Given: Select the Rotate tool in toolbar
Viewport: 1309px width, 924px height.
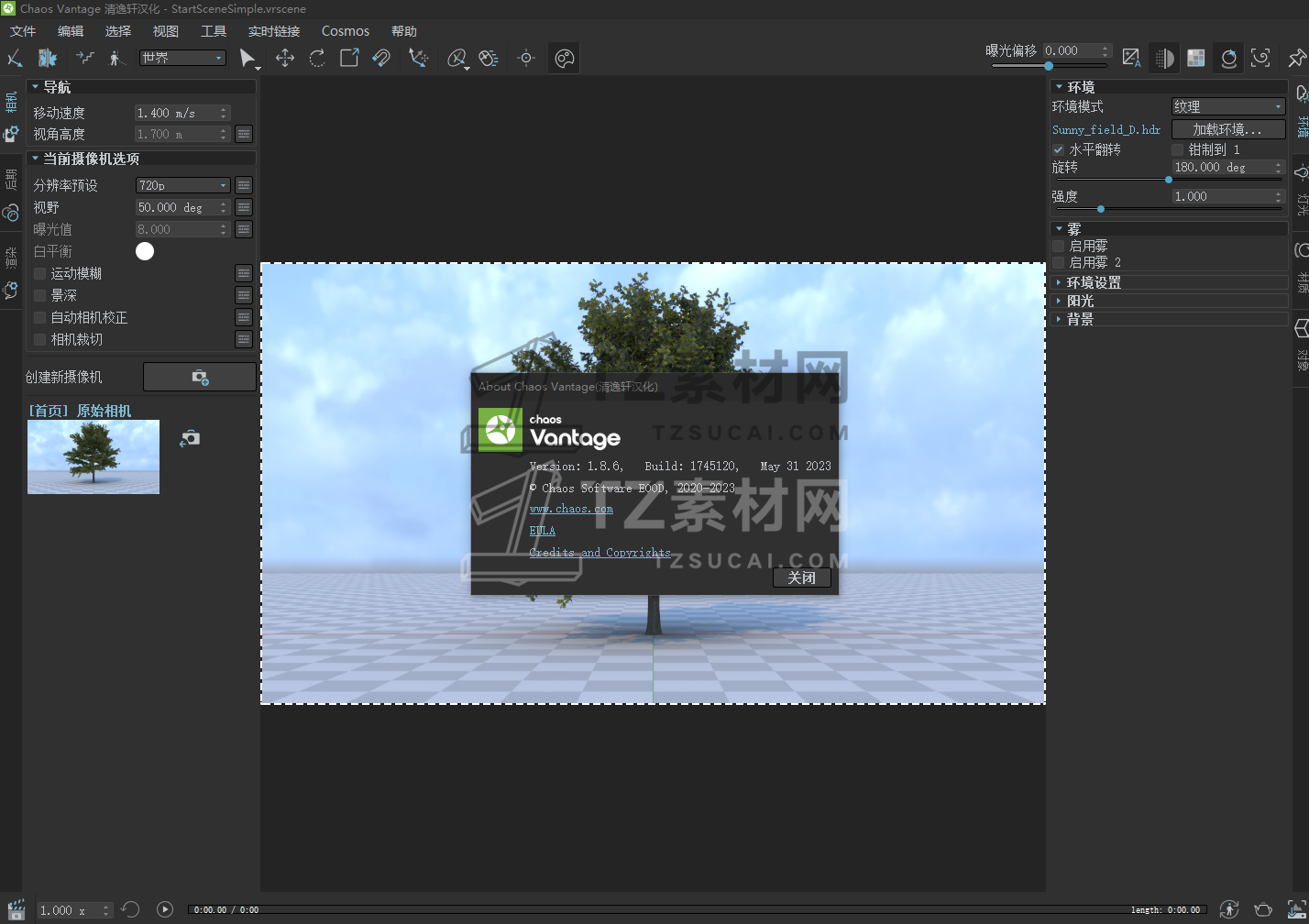Looking at the screenshot, I should [317, 59].
